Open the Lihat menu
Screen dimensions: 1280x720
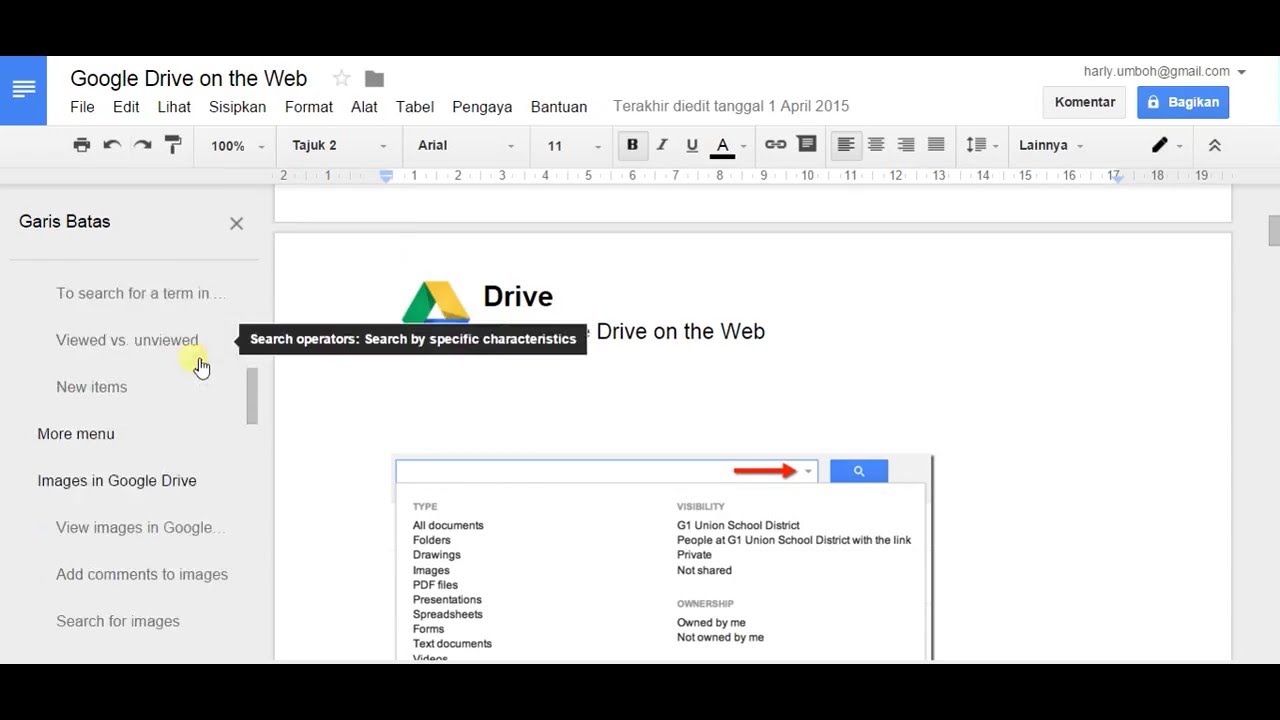[174, 107]
